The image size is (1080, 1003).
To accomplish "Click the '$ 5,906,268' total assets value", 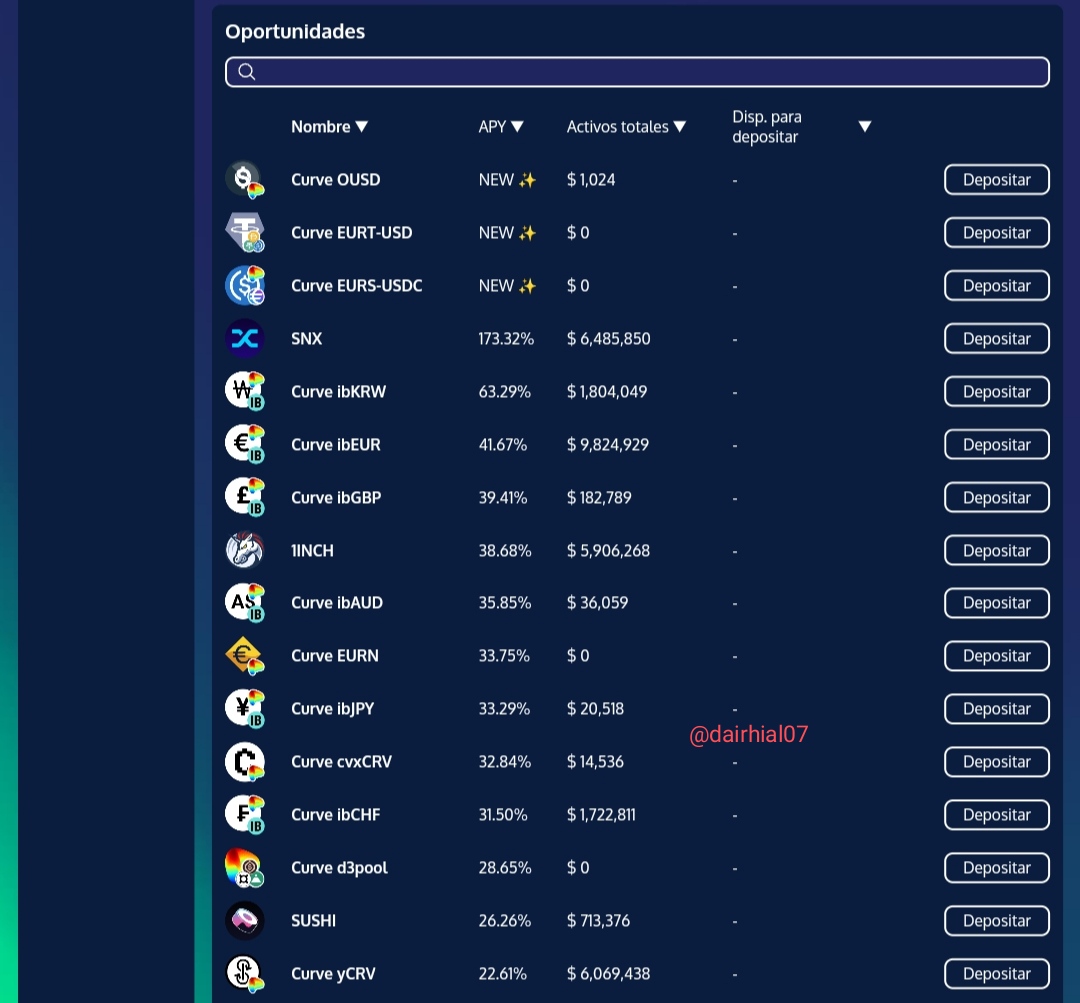I will coord(608,550).
